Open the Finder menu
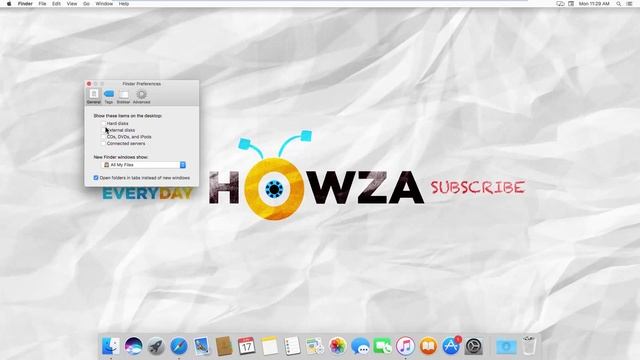The image size is (640, 360). tap(25, 4)
